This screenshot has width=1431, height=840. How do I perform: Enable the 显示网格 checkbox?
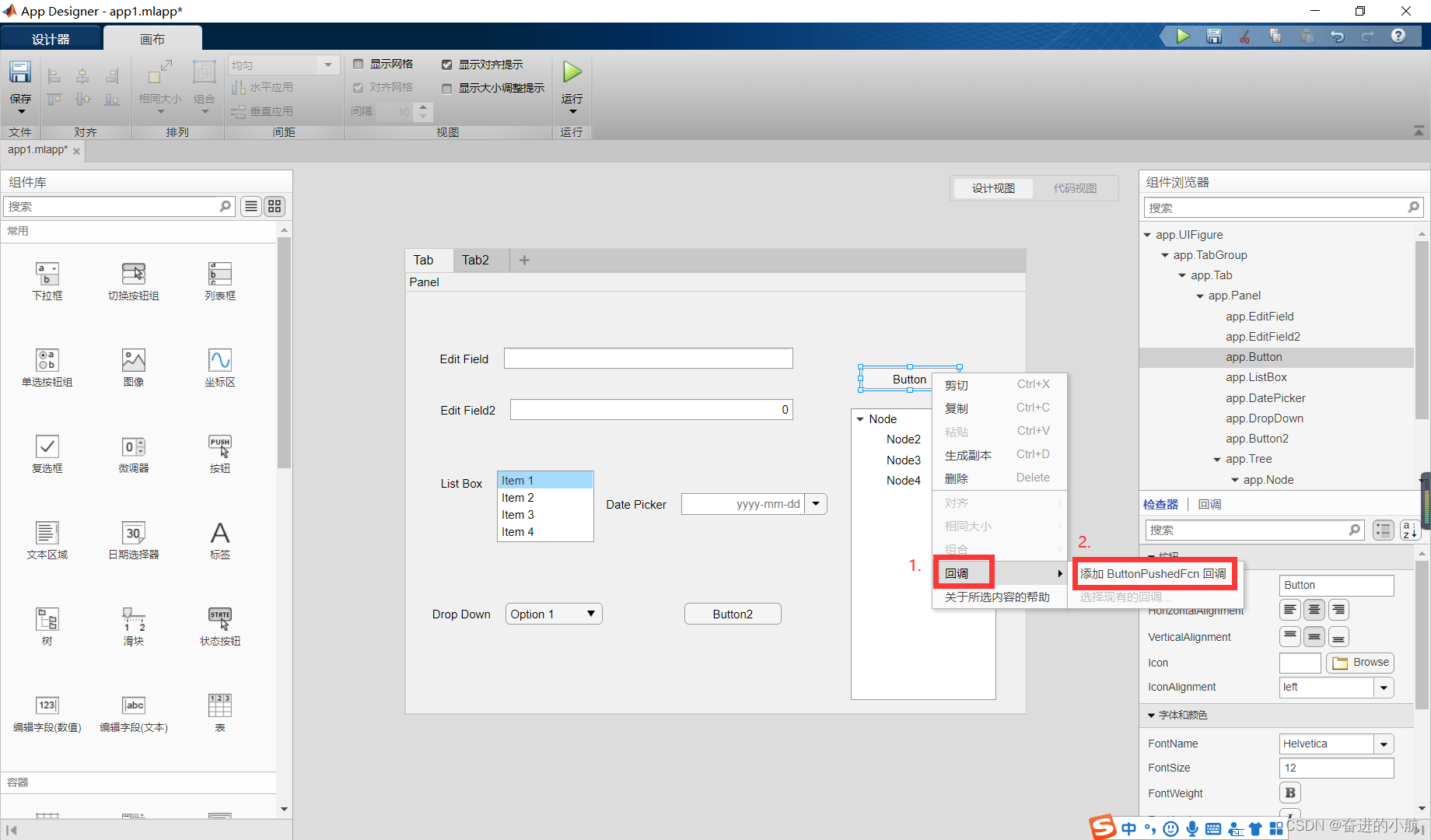click(x=359, y=65)
